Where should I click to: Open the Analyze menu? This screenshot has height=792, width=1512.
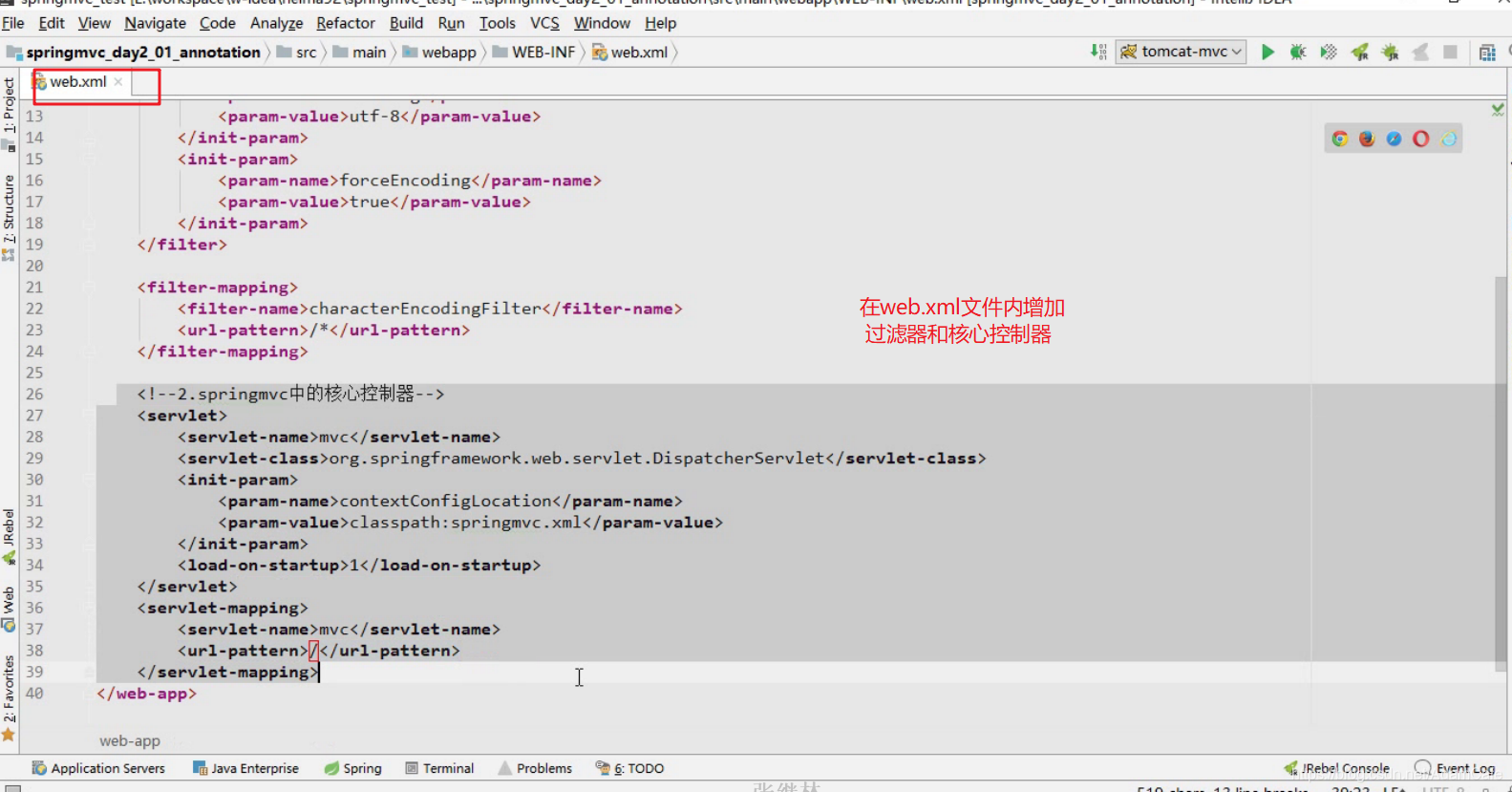tap(276, 23)
